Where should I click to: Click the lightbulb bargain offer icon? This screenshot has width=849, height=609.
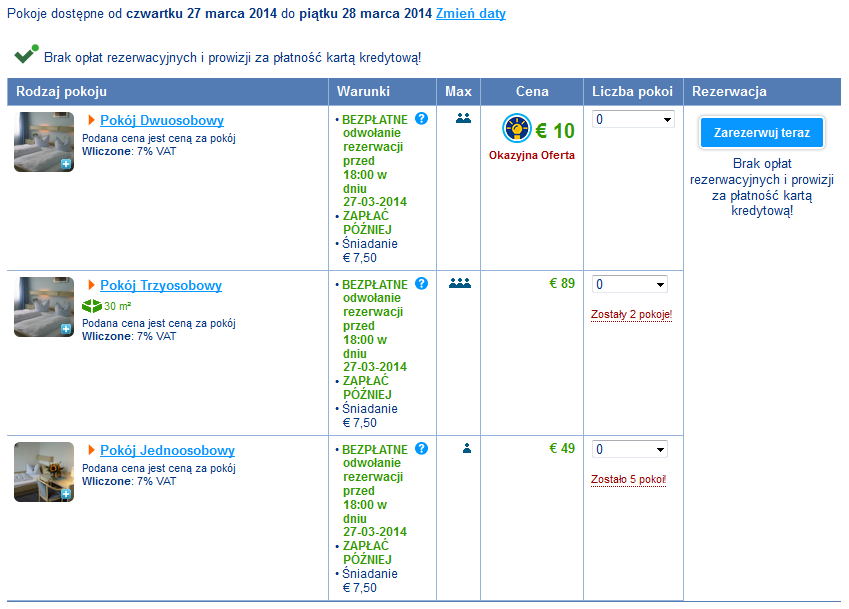517,128
